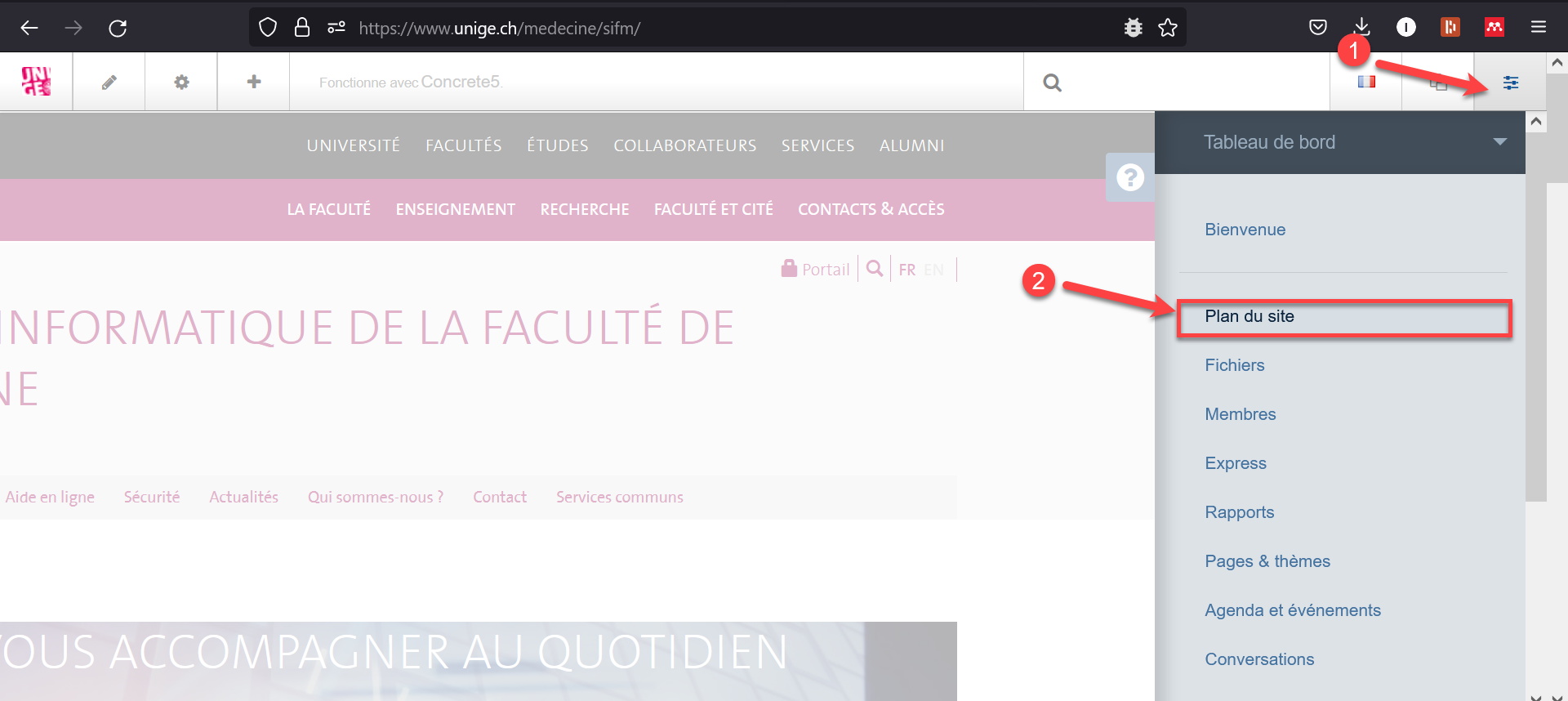The height and width of the screenshot is (701, 1568).
Task: Select Plan du site in dashboard
Action: coord(1249,317)
